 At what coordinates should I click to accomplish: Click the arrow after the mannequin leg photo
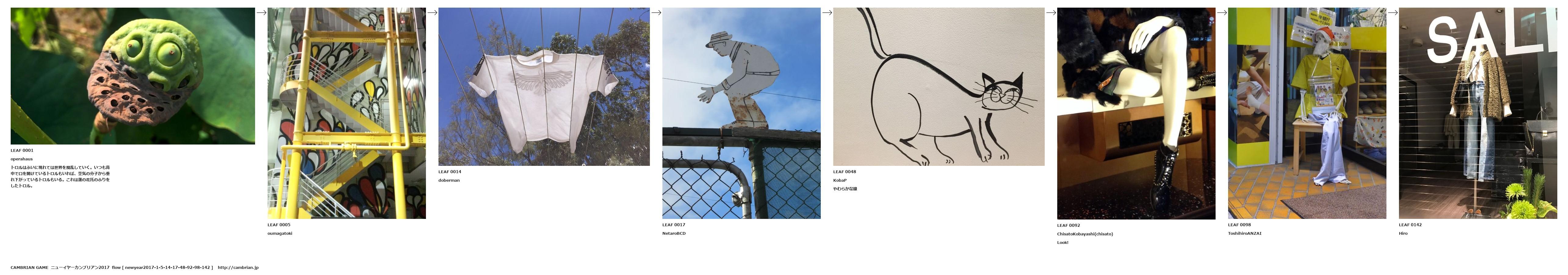[1222, 12]
